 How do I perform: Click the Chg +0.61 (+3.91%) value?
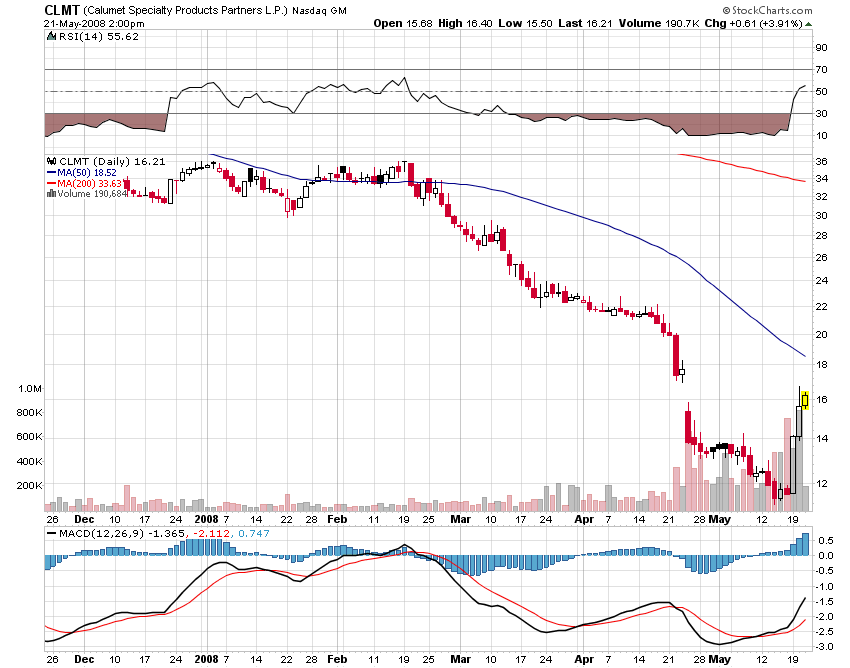(754, 23)
